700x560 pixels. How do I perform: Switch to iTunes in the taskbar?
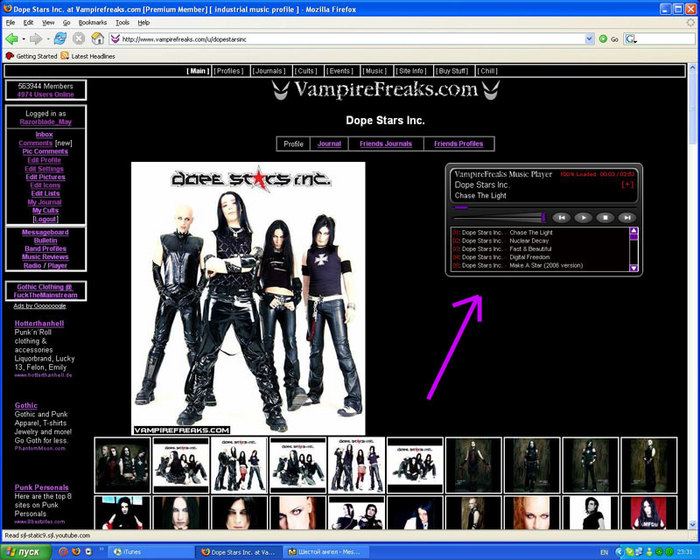point(151,552)
